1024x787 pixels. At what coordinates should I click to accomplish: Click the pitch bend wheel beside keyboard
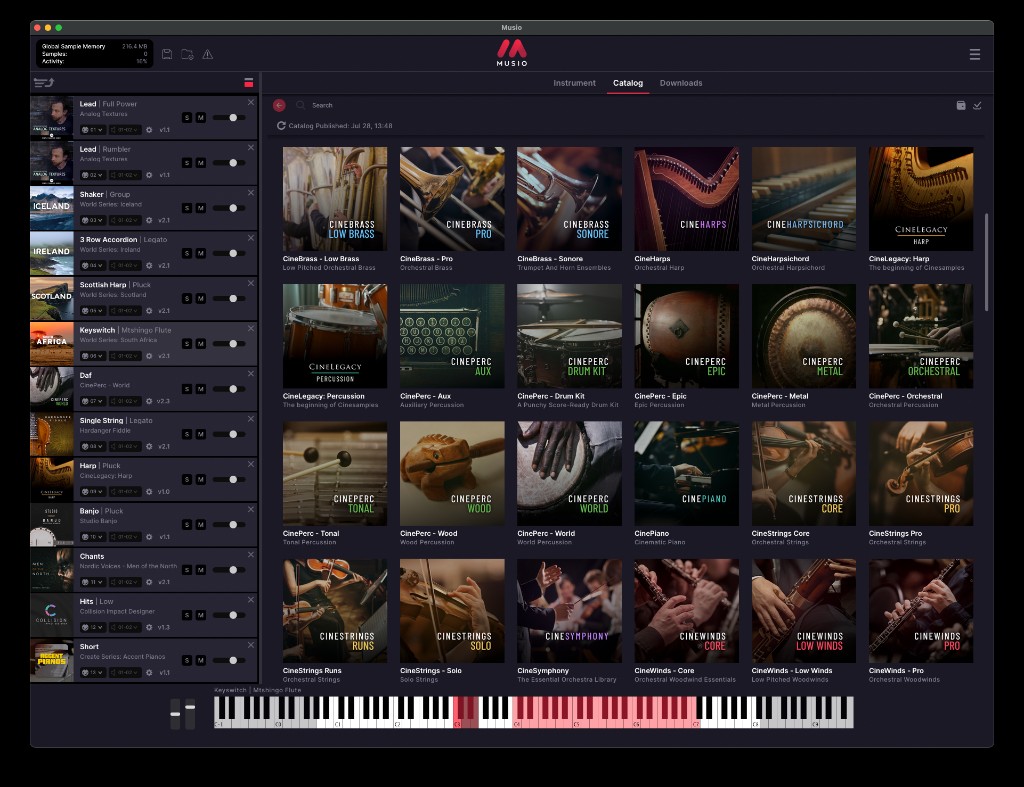tap(175, 713)
